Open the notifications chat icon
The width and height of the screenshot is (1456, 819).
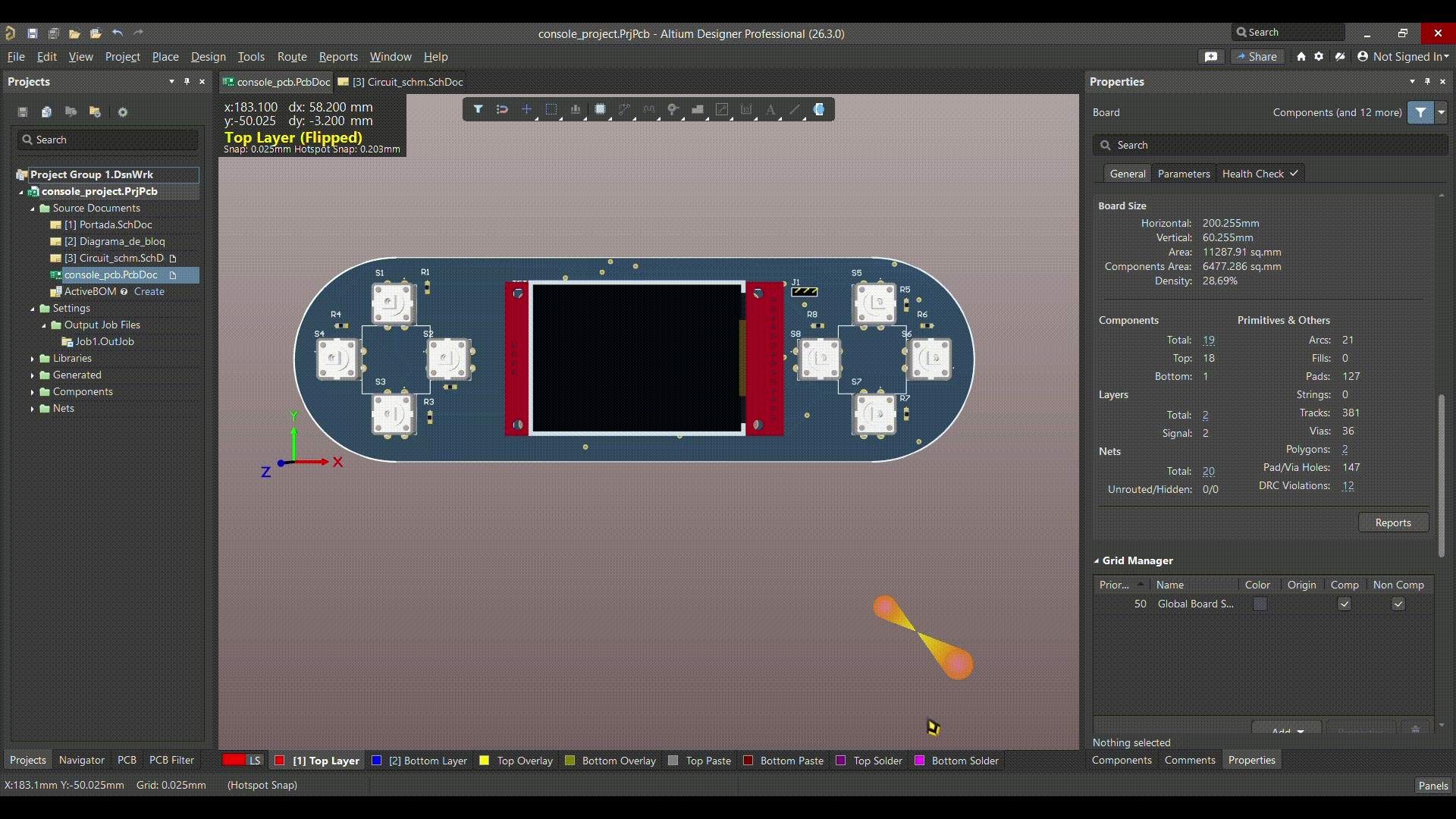(x=1211, y=57)
